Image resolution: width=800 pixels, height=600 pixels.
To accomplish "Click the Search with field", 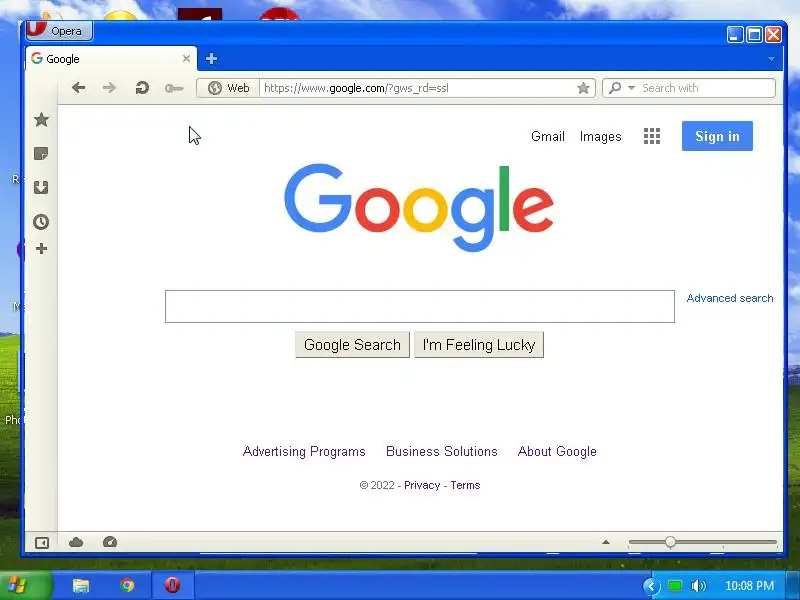I will coord(707,88).
